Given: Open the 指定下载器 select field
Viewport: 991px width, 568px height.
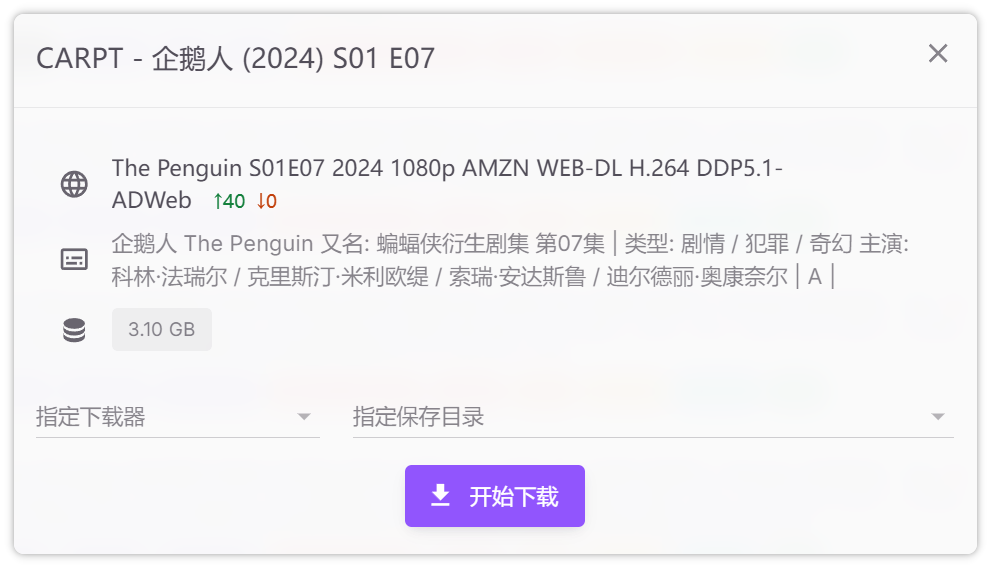Looking at the screenshot, I should (160, 417).
